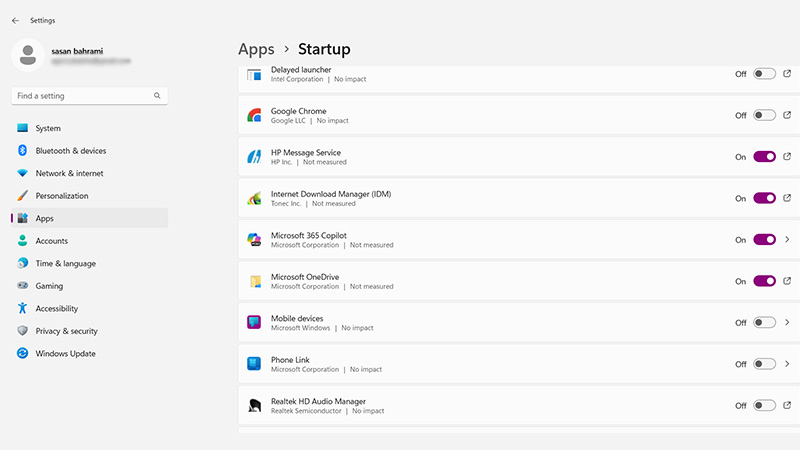Open Bluetooth & devices settings
Screen dimensions: 800x450
point(70,151)
